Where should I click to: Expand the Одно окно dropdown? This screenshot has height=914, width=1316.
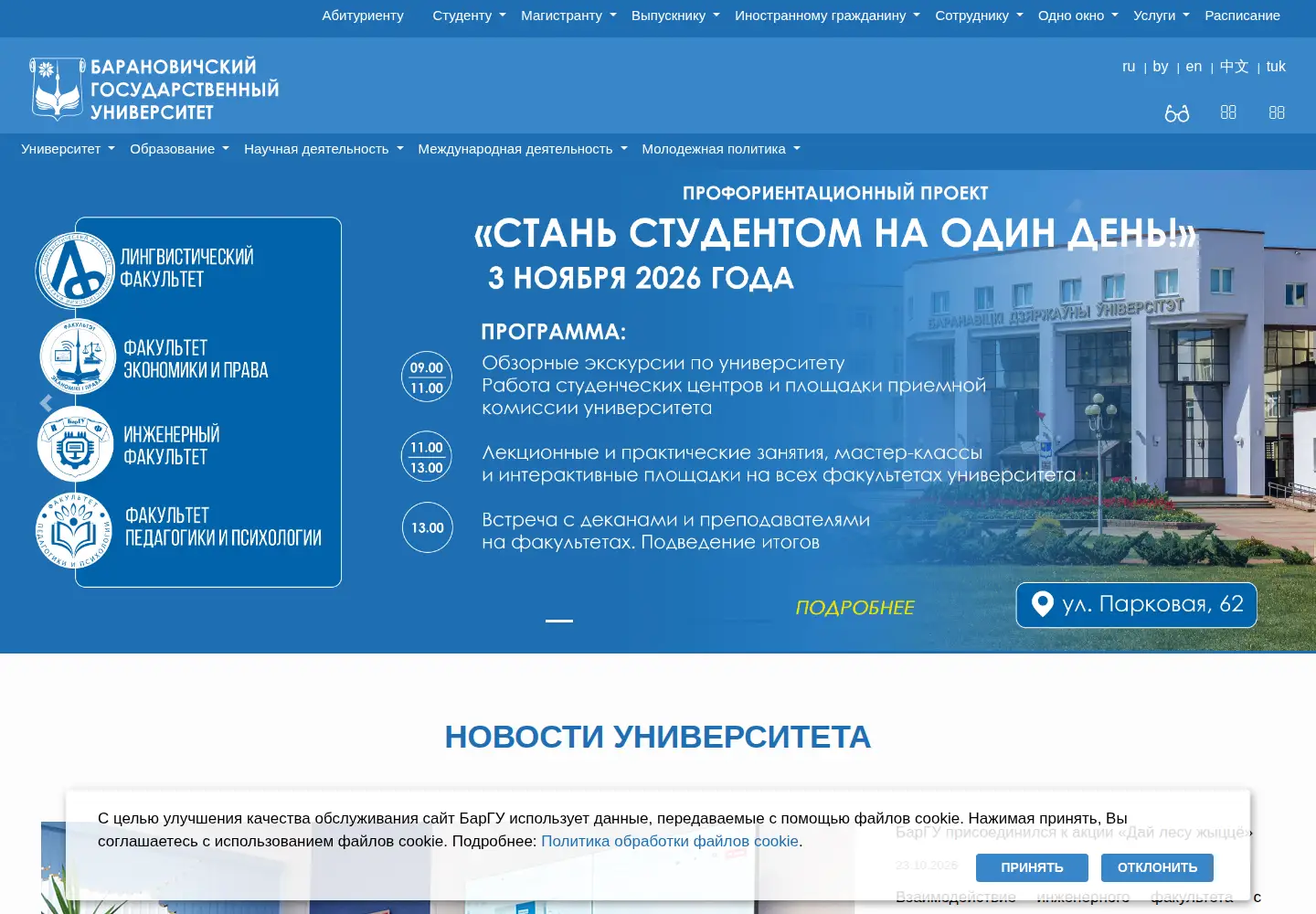pyautogui.click(x=1077, y=16)
